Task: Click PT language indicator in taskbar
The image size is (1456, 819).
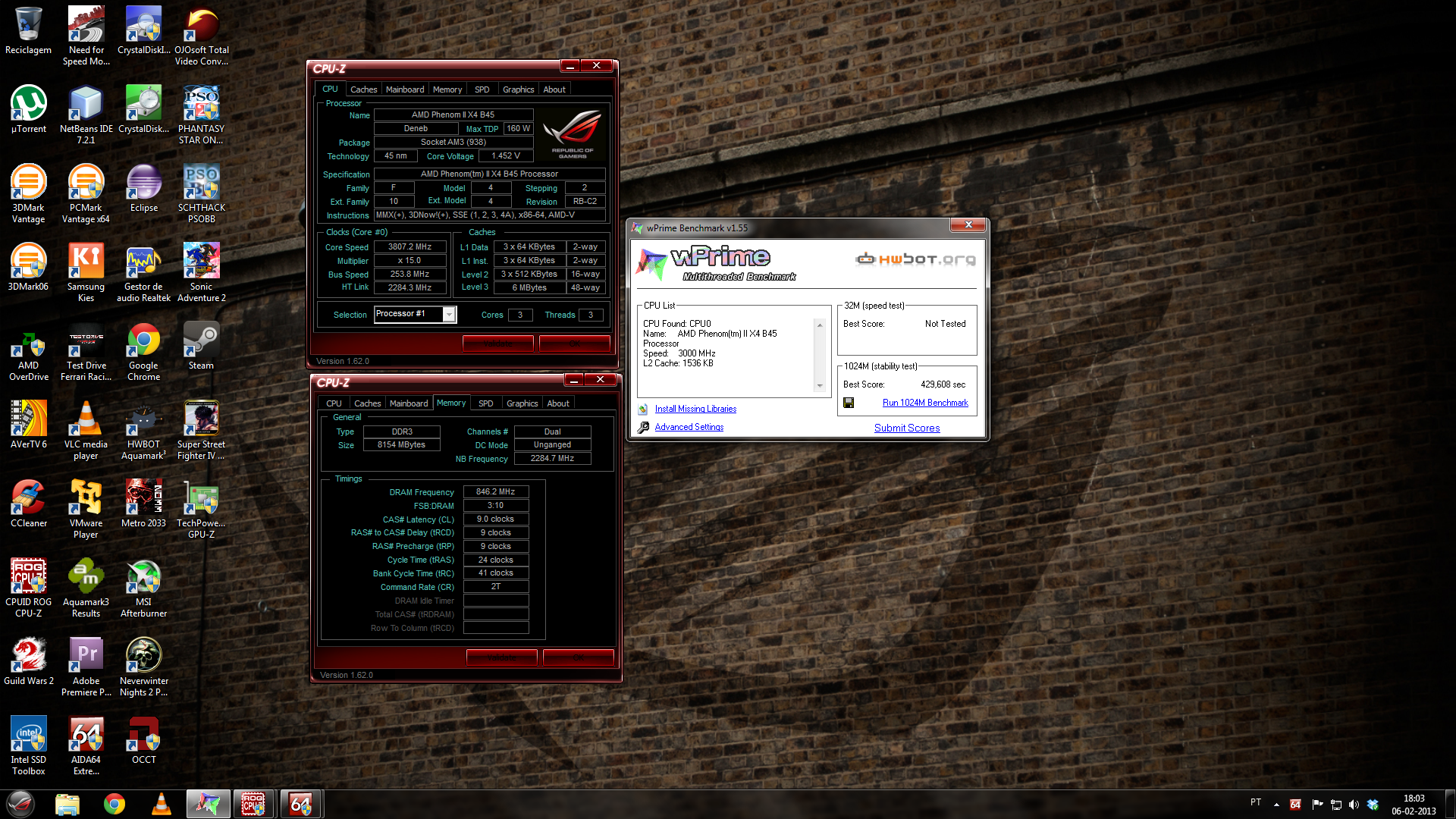Action: pyautogui.click(x=1256, y=802)
